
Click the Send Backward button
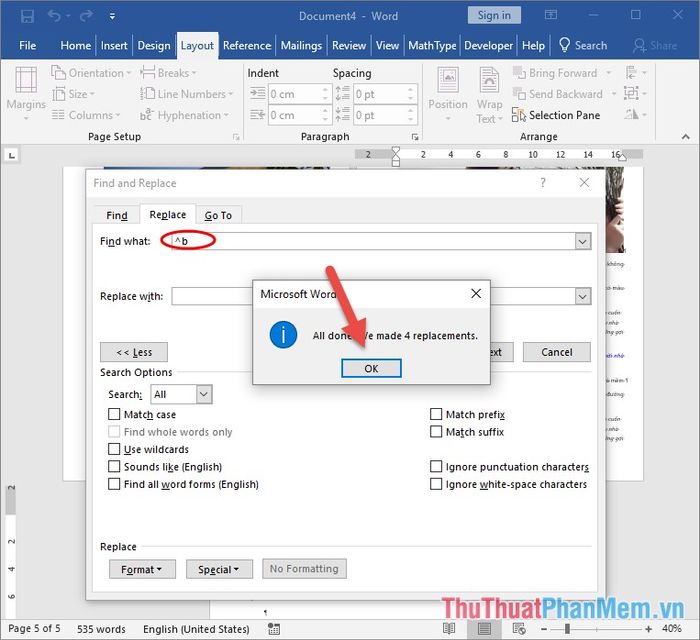(x=565, y=94)
